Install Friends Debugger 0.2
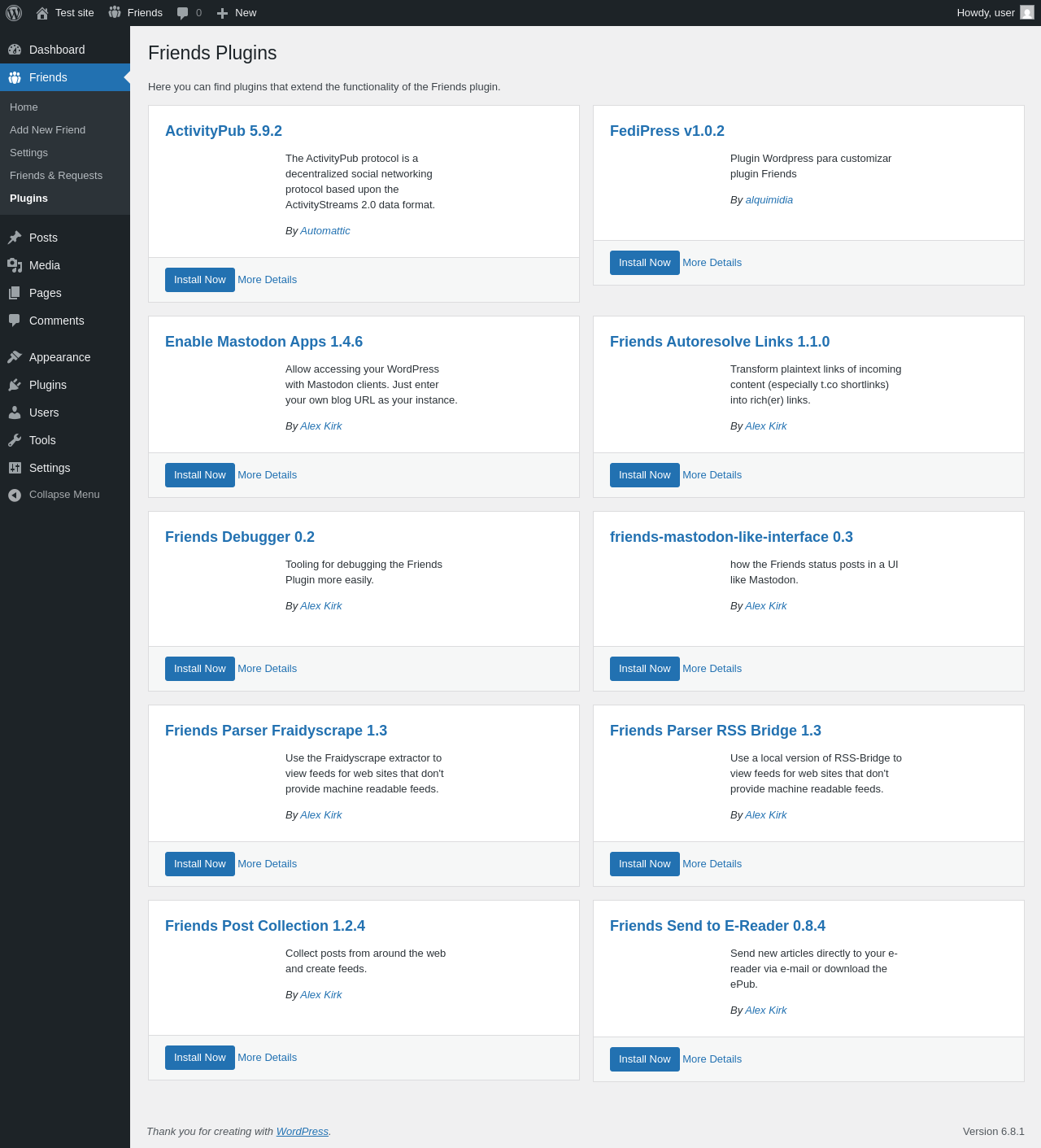Screen dimensions: 1041x1148 pyautogui.click(x=200, y=669)
